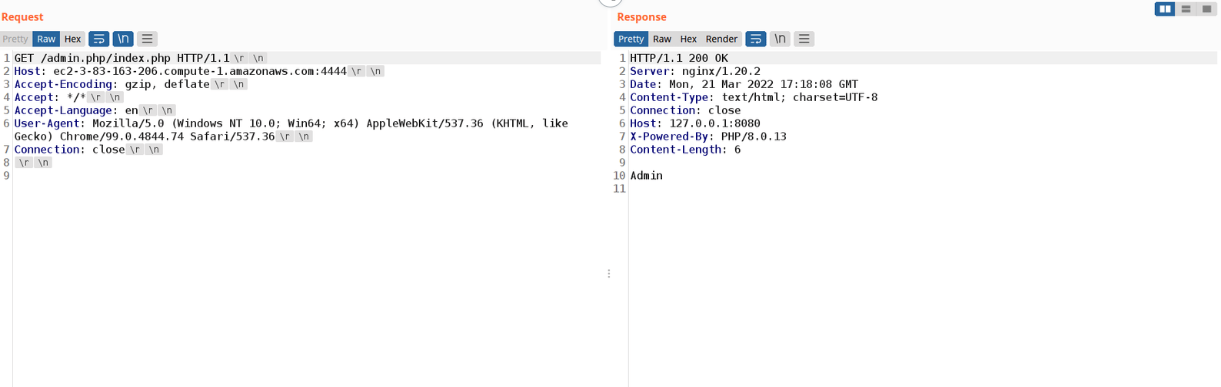The image size is (1221, 387).
Task: Click the X-Powered-By: PHP/8.0.13 header
Action: point(708,137)
